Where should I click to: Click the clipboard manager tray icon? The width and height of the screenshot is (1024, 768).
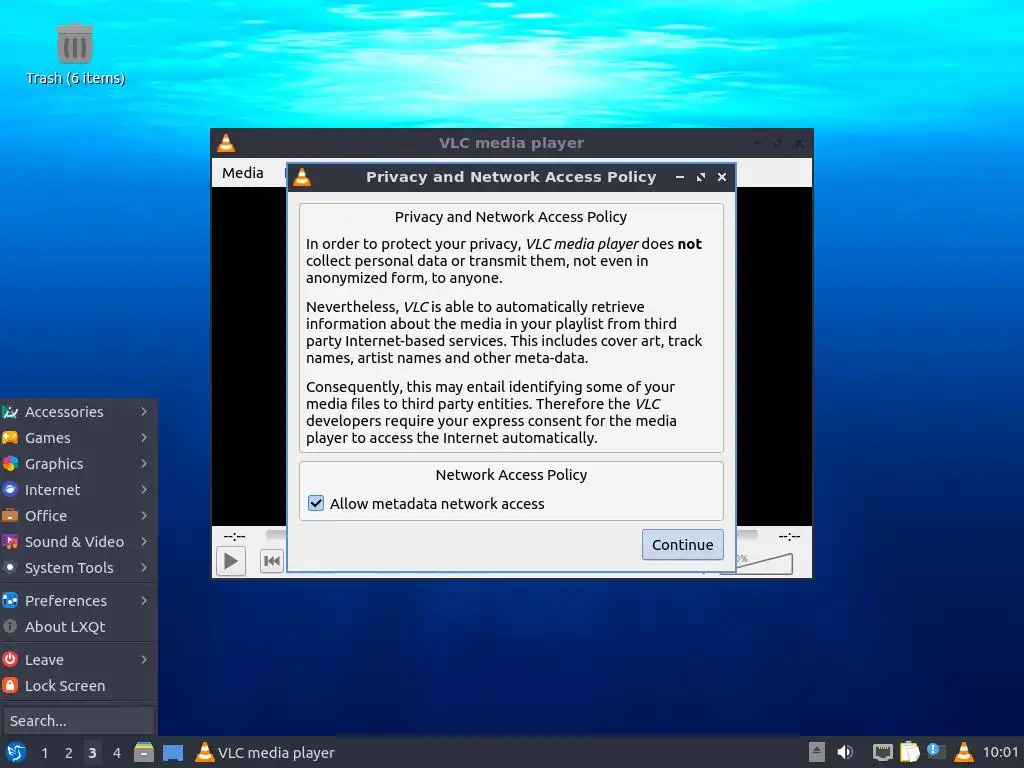point(910,752)
